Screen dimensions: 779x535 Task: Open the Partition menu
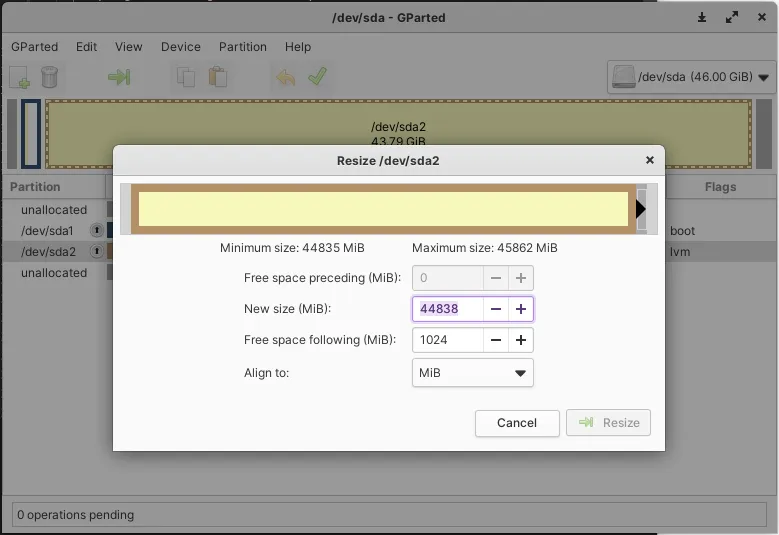coord(243,47)
